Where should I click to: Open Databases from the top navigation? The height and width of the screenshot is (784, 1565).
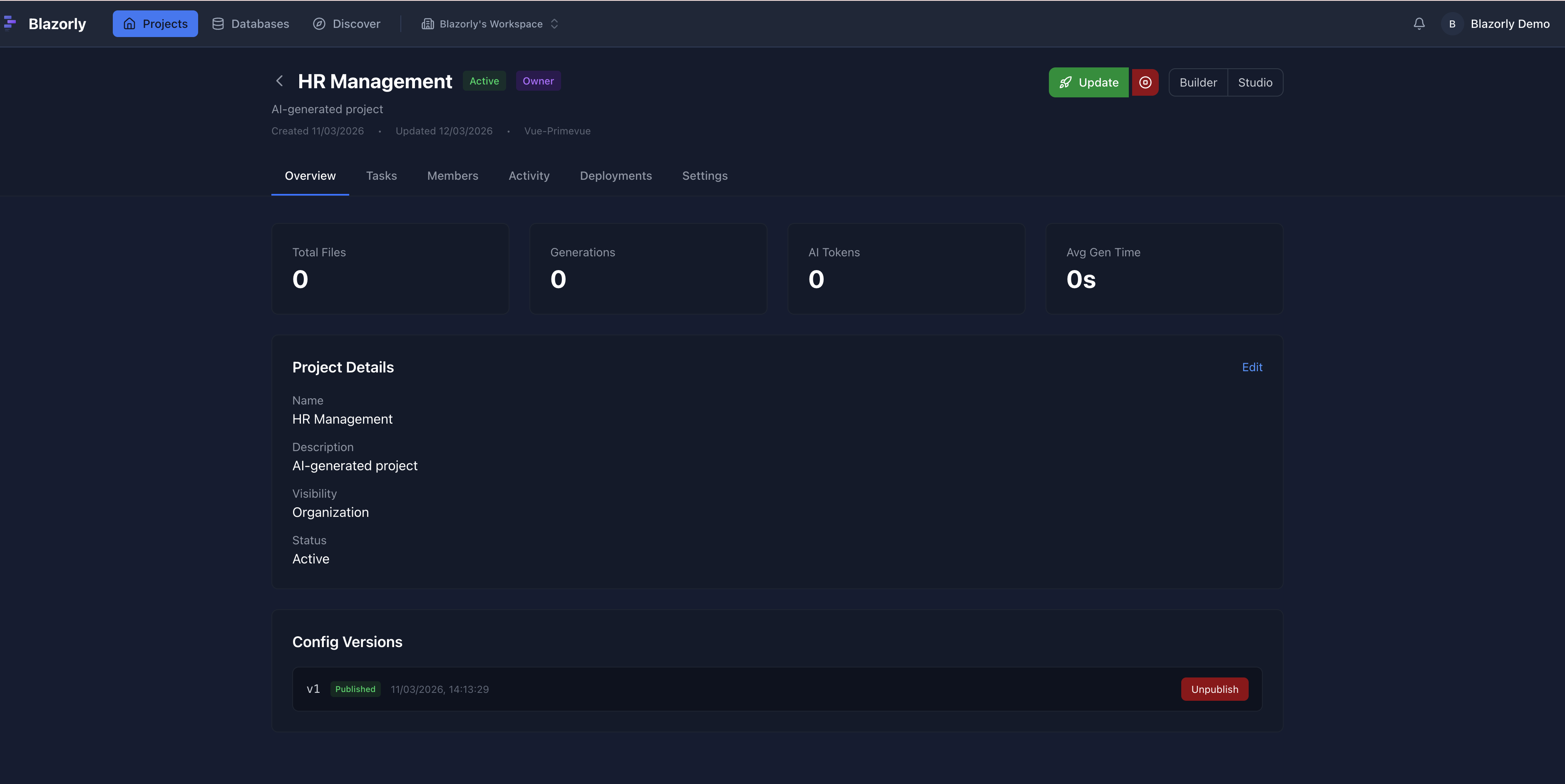250,24
